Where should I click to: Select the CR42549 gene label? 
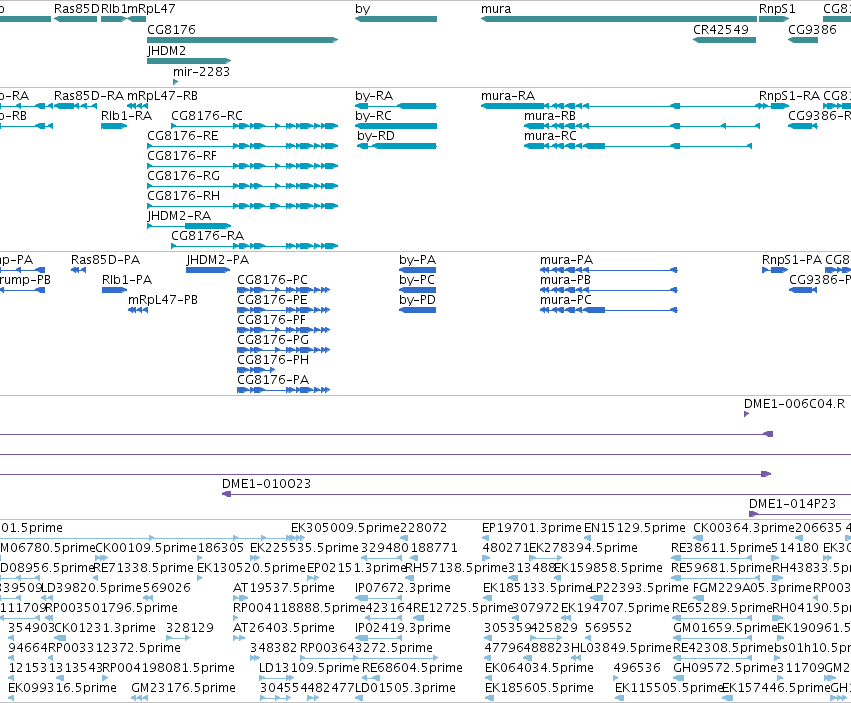(x=721, y=30)
